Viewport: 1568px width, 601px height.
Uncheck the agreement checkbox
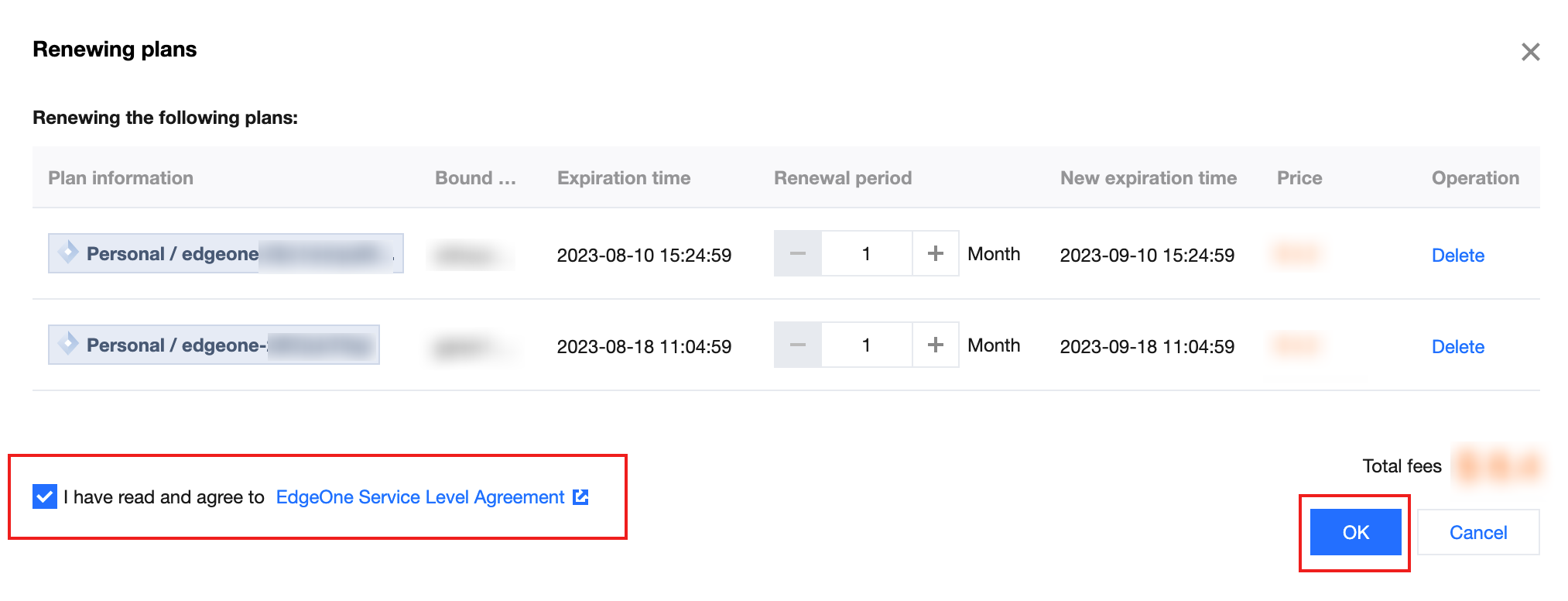click(x=45, y=496)
